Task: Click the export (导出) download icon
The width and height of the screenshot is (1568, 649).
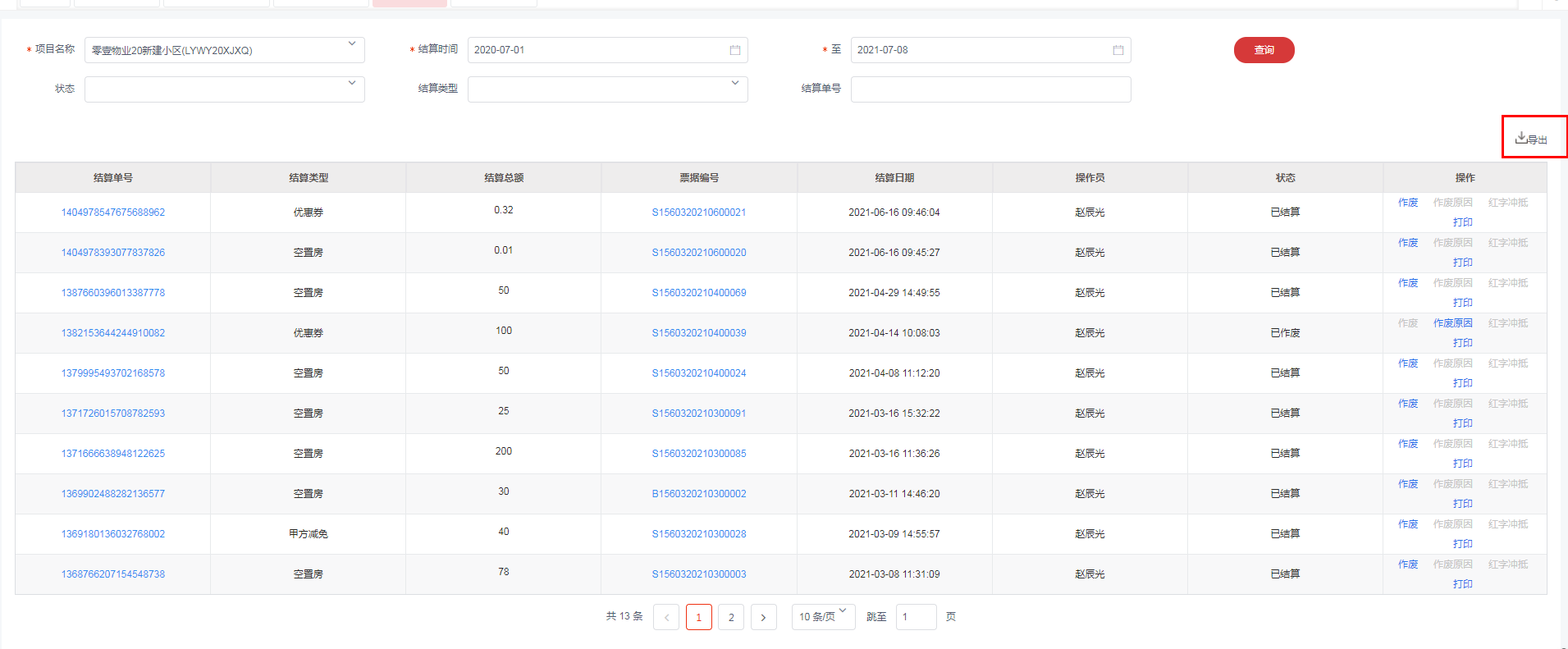Action: click(x=1521, y=138)
